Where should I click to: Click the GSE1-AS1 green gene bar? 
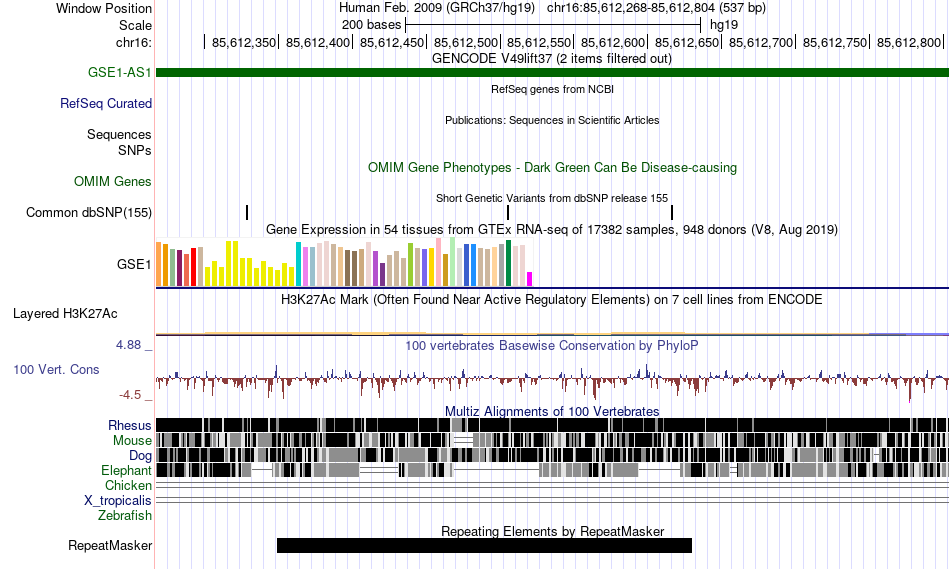click(552, 73)
